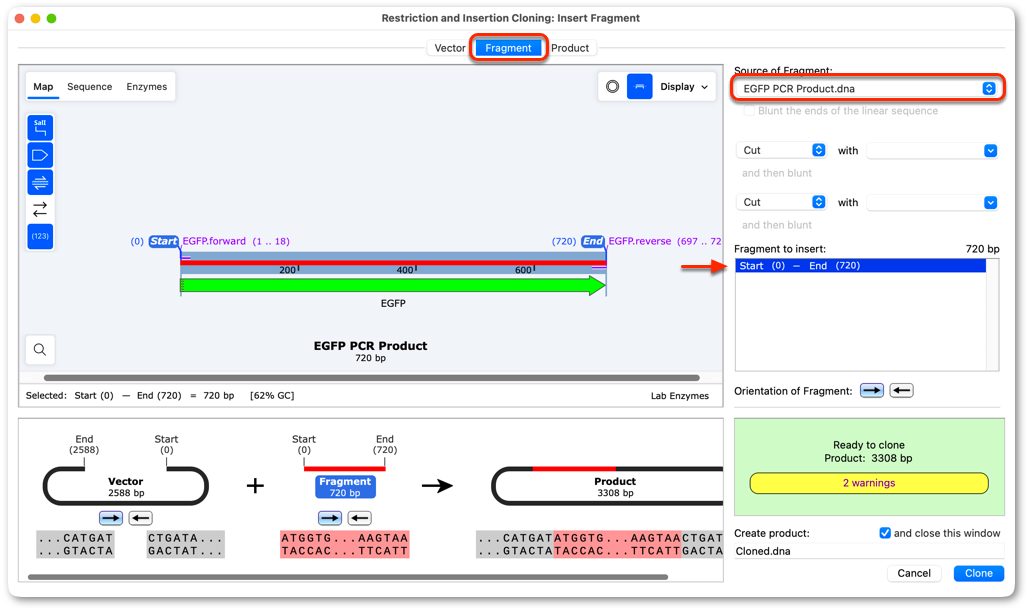Toggle primers display icon in side toolbar
Screen dimensions: 1026x608
[40, 182]
